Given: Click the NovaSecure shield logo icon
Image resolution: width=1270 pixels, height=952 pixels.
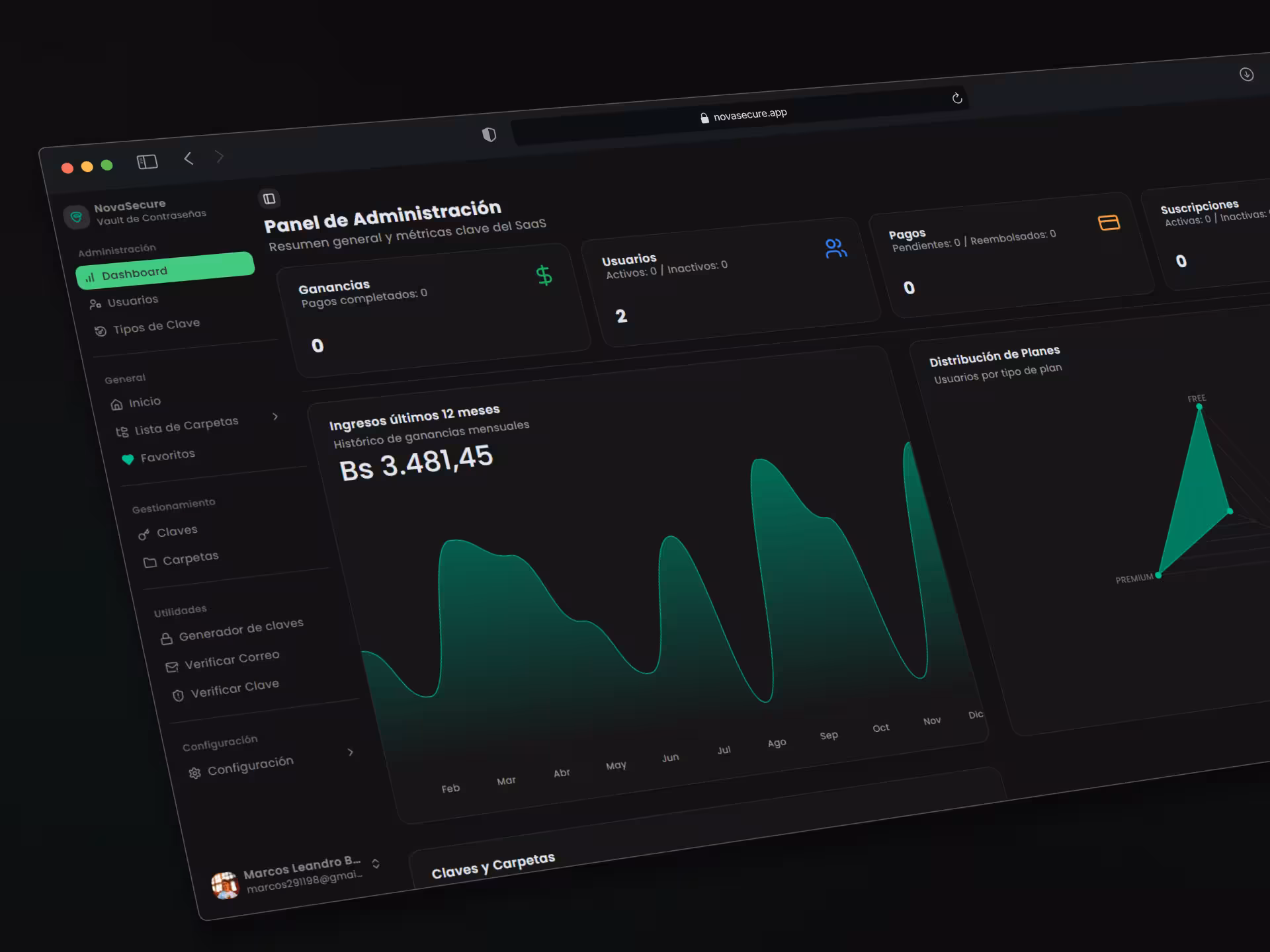Looking at the screenshot, I should pos(76,216).
